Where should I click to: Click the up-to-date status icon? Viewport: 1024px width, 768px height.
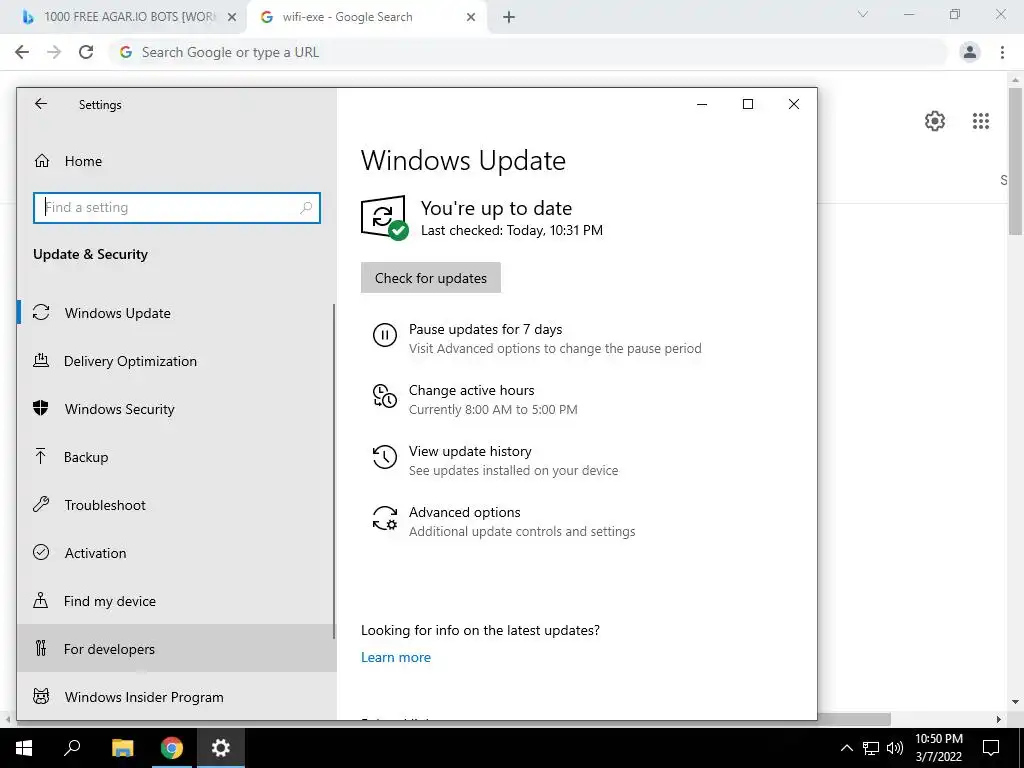tap(384, 218)
